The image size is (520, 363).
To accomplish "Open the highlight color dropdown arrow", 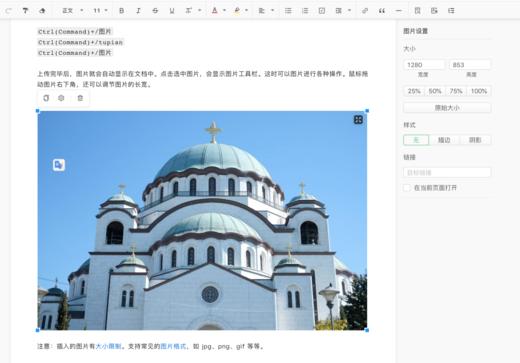I will tap(247, 11).
